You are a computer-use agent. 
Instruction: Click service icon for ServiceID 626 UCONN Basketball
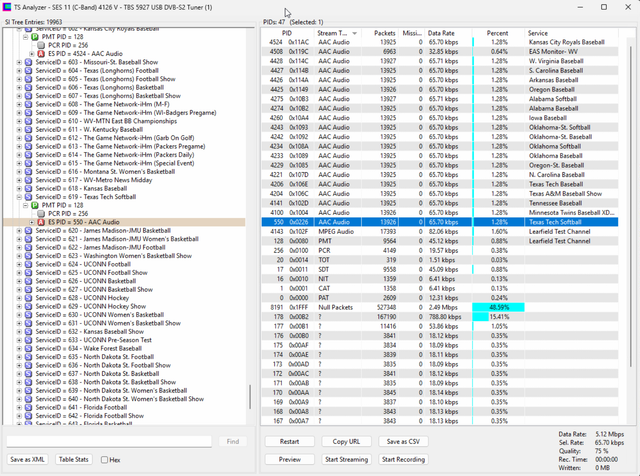coord(28,281)
